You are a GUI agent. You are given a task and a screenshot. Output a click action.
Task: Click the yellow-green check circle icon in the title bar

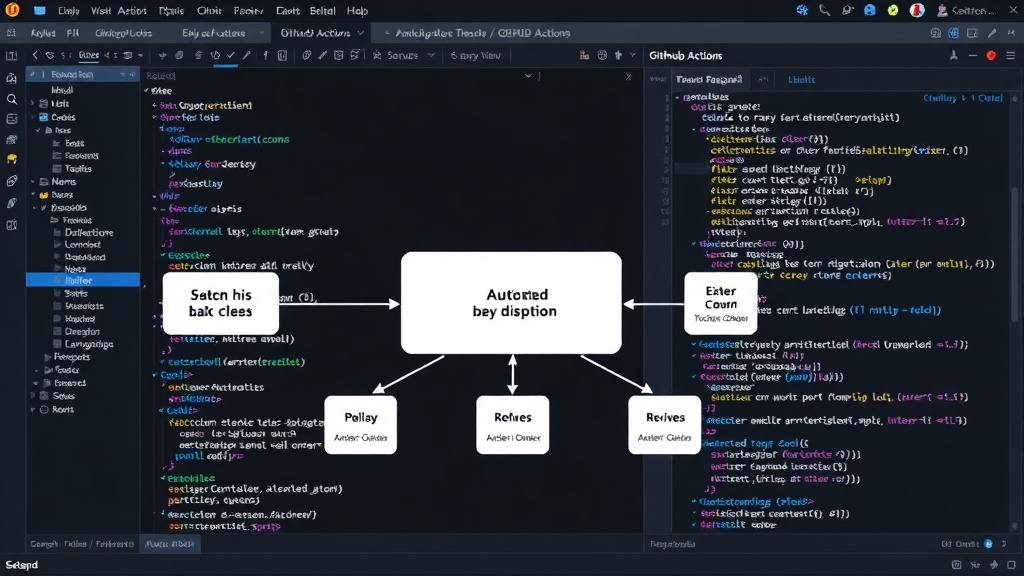893,10
